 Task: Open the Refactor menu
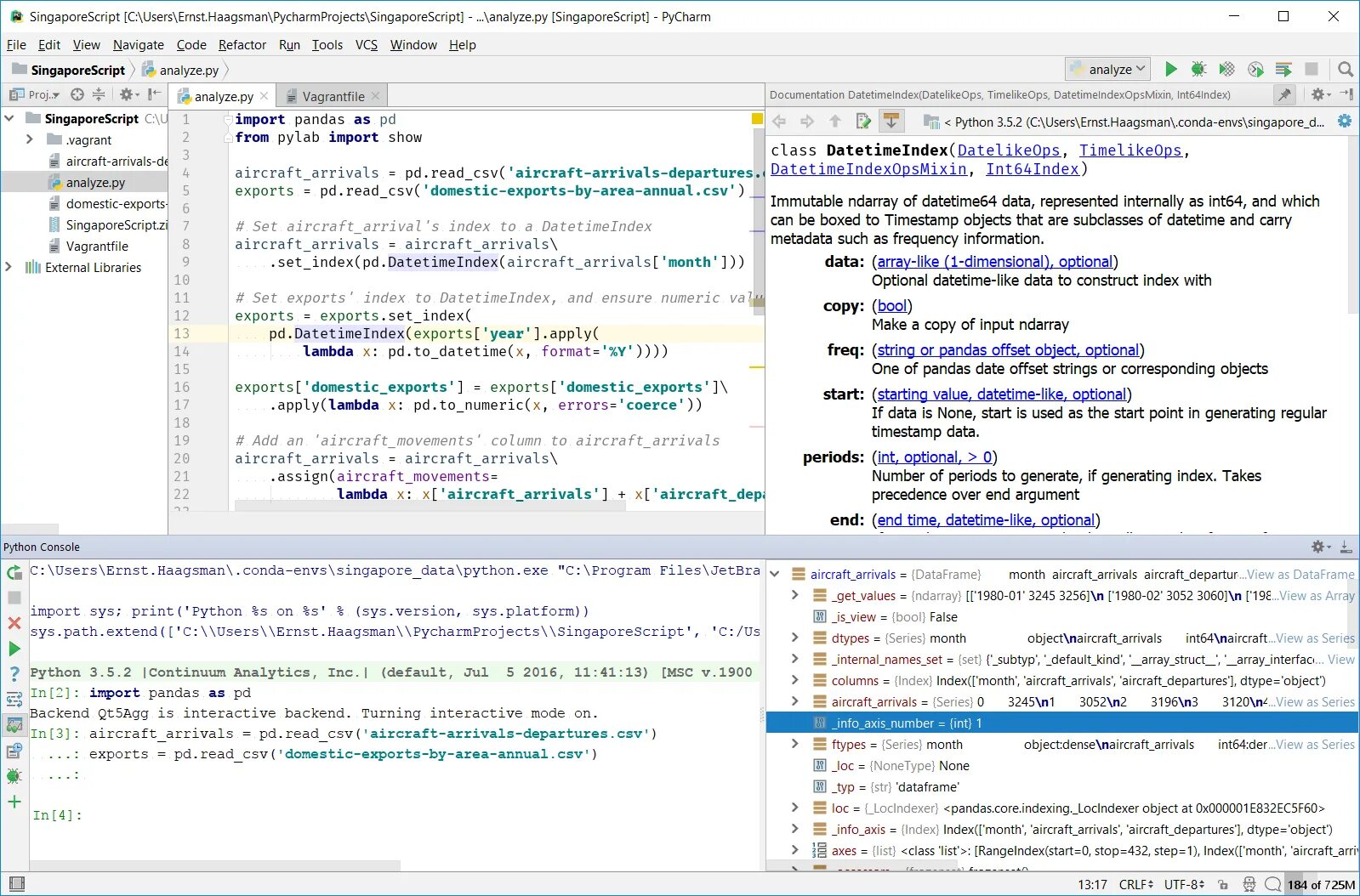(242, 45)
